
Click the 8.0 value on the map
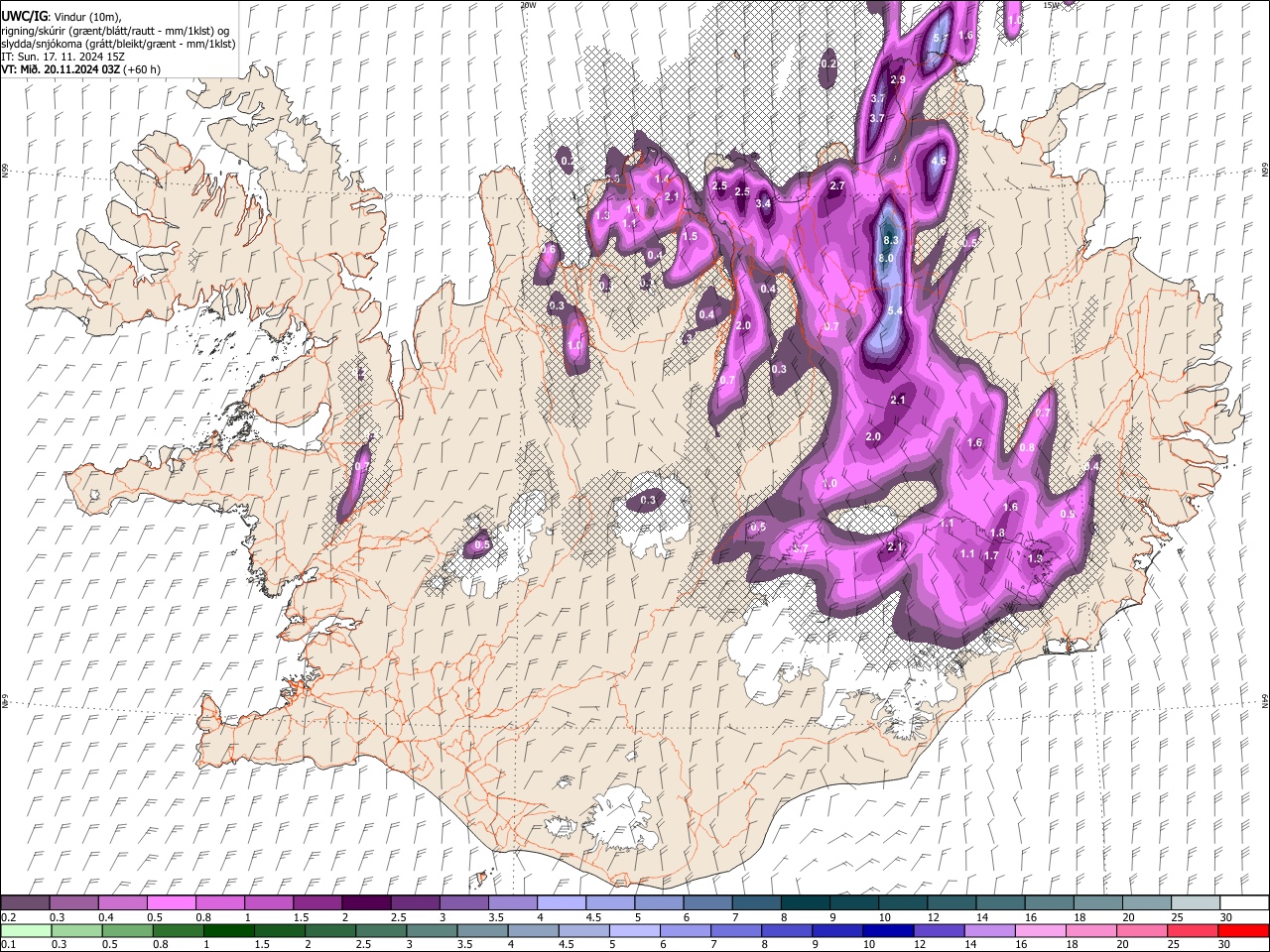[x=887, y=258]
